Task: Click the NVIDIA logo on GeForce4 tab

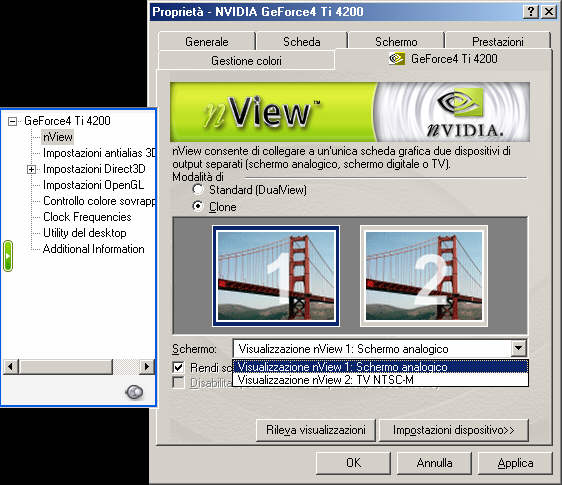Action: pos(397,59)
